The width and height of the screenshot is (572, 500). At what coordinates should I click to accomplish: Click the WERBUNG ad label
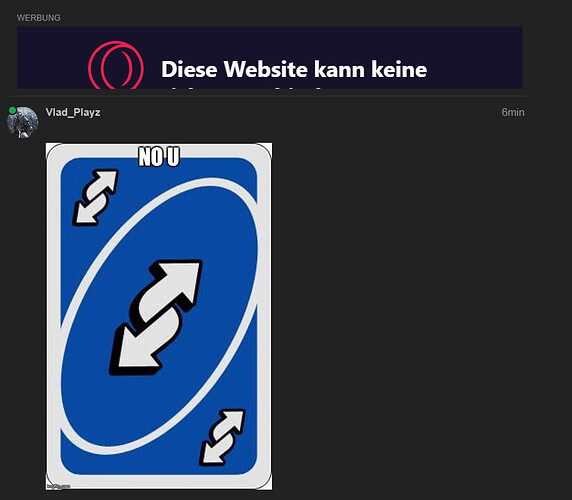click(x=39, y=18)
